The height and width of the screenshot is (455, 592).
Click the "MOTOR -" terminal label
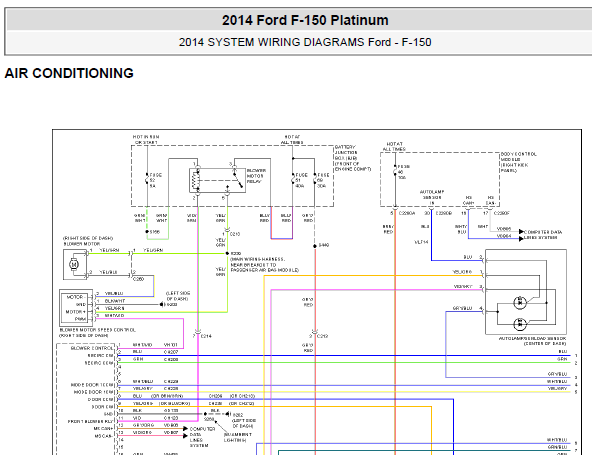(76, 297)
